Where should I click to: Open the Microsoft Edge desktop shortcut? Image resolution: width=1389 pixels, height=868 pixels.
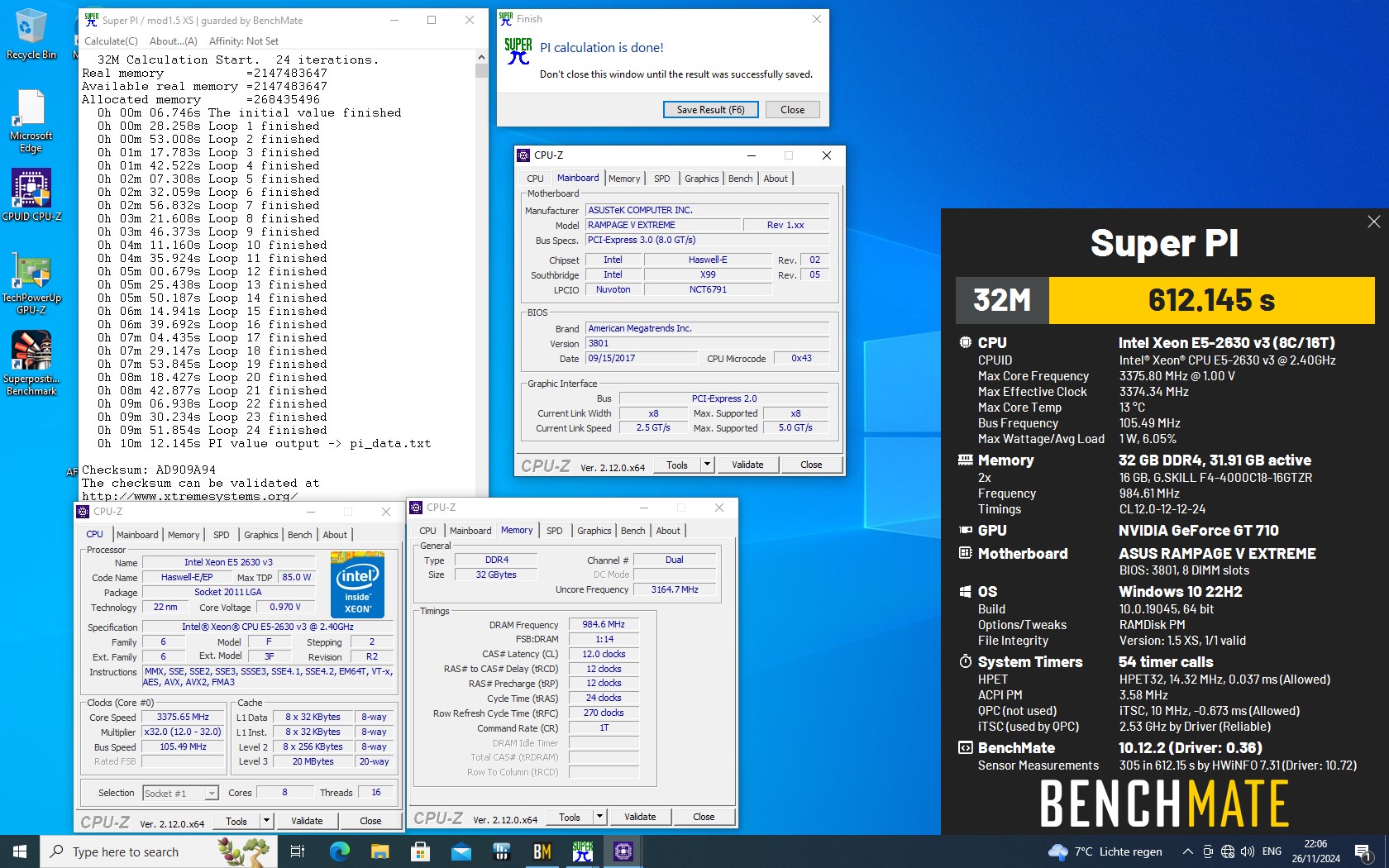31,122
